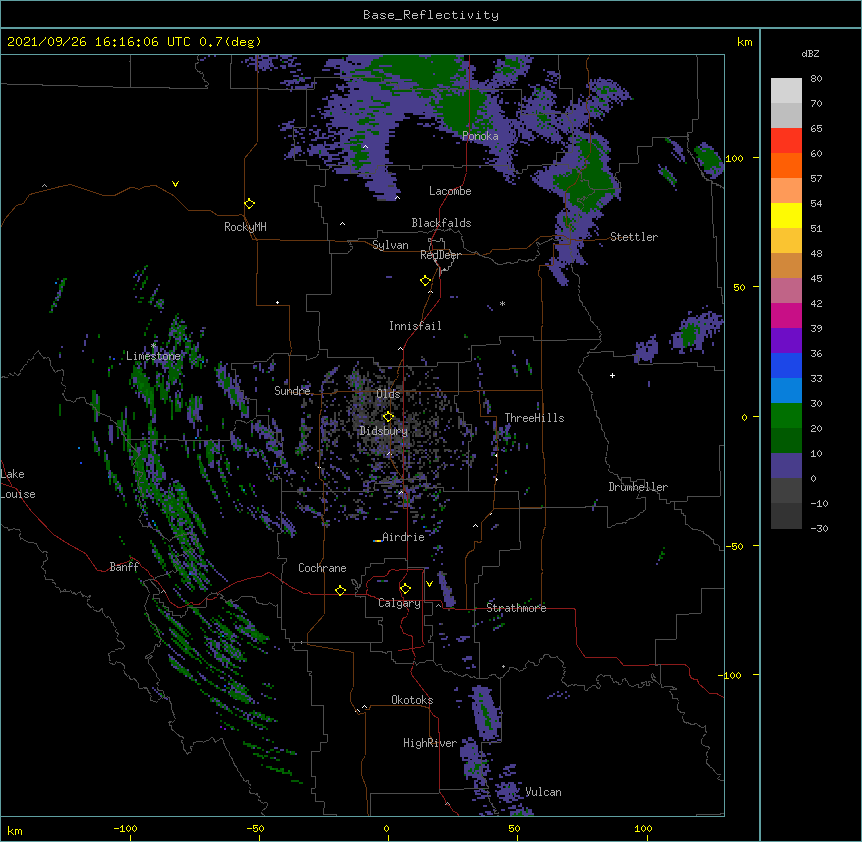Click the Innisfail label

click(415, 326)
